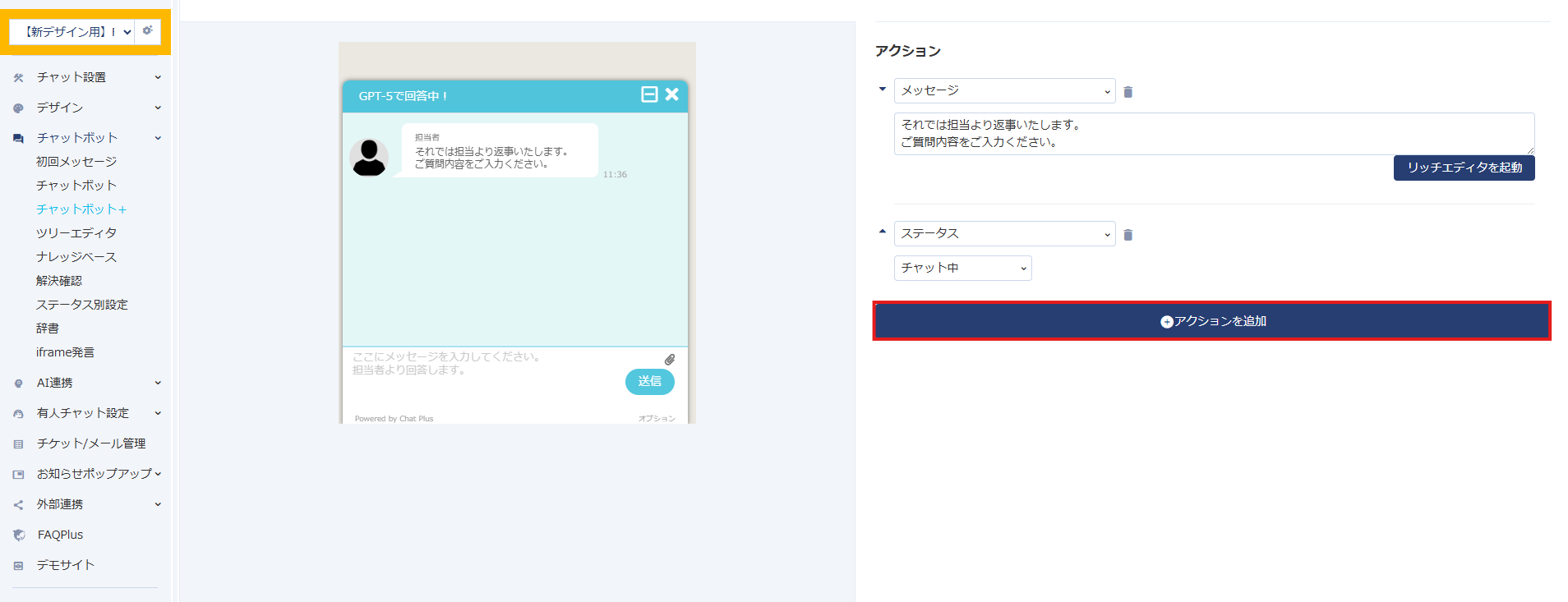
Task: Open ツリーエディタ in the sidebar
Action: [76, 233]
